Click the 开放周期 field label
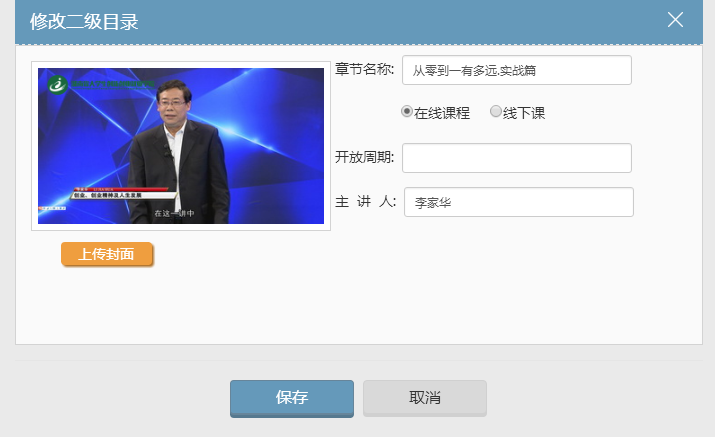Viewport: 715px width, 437px height. [x=364, y=157]
